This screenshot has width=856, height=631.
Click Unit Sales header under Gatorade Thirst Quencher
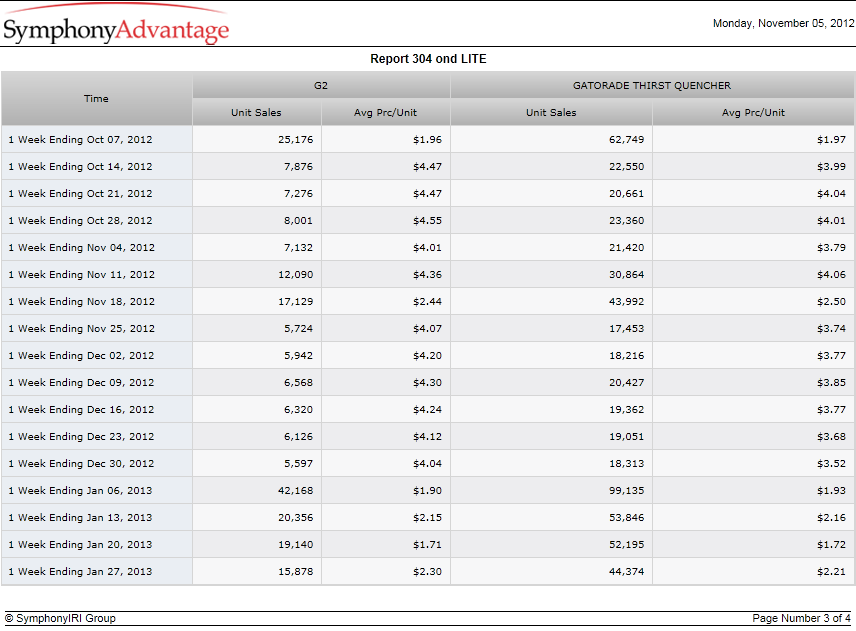click(x=551, y=112)
